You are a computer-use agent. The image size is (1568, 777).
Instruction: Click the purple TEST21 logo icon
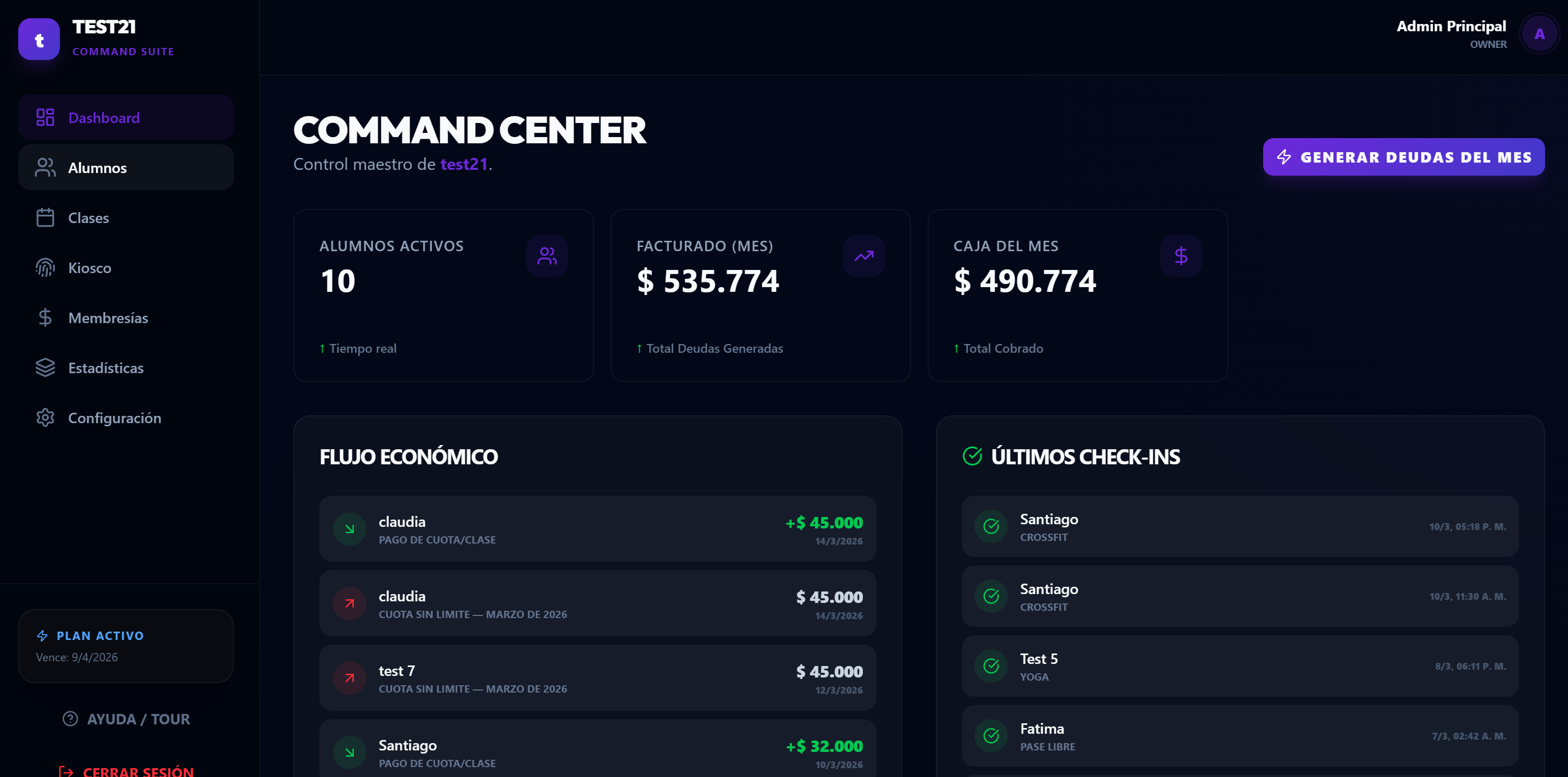click(39, 39)
